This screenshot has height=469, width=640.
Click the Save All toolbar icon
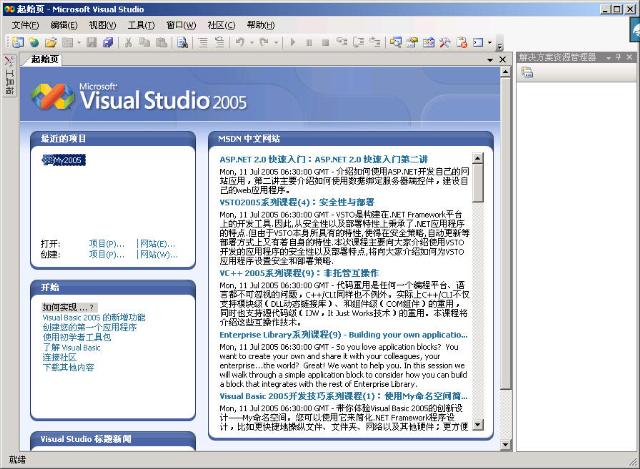point(108,42)
